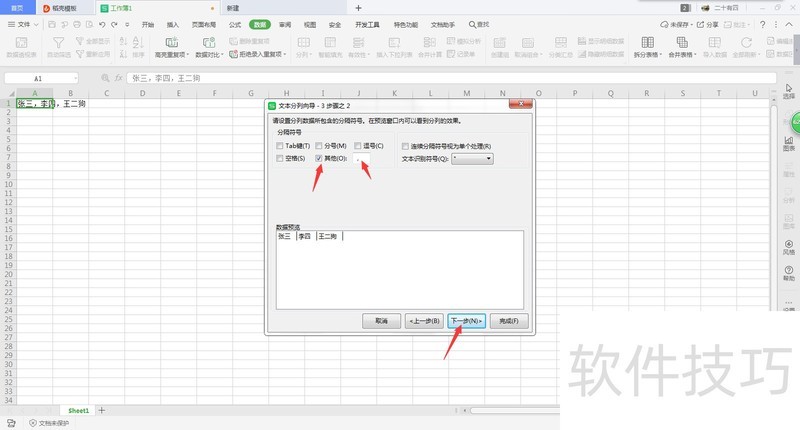Open the 文件 menu
This screenshot has width=800, height=430.
point(23,24)
